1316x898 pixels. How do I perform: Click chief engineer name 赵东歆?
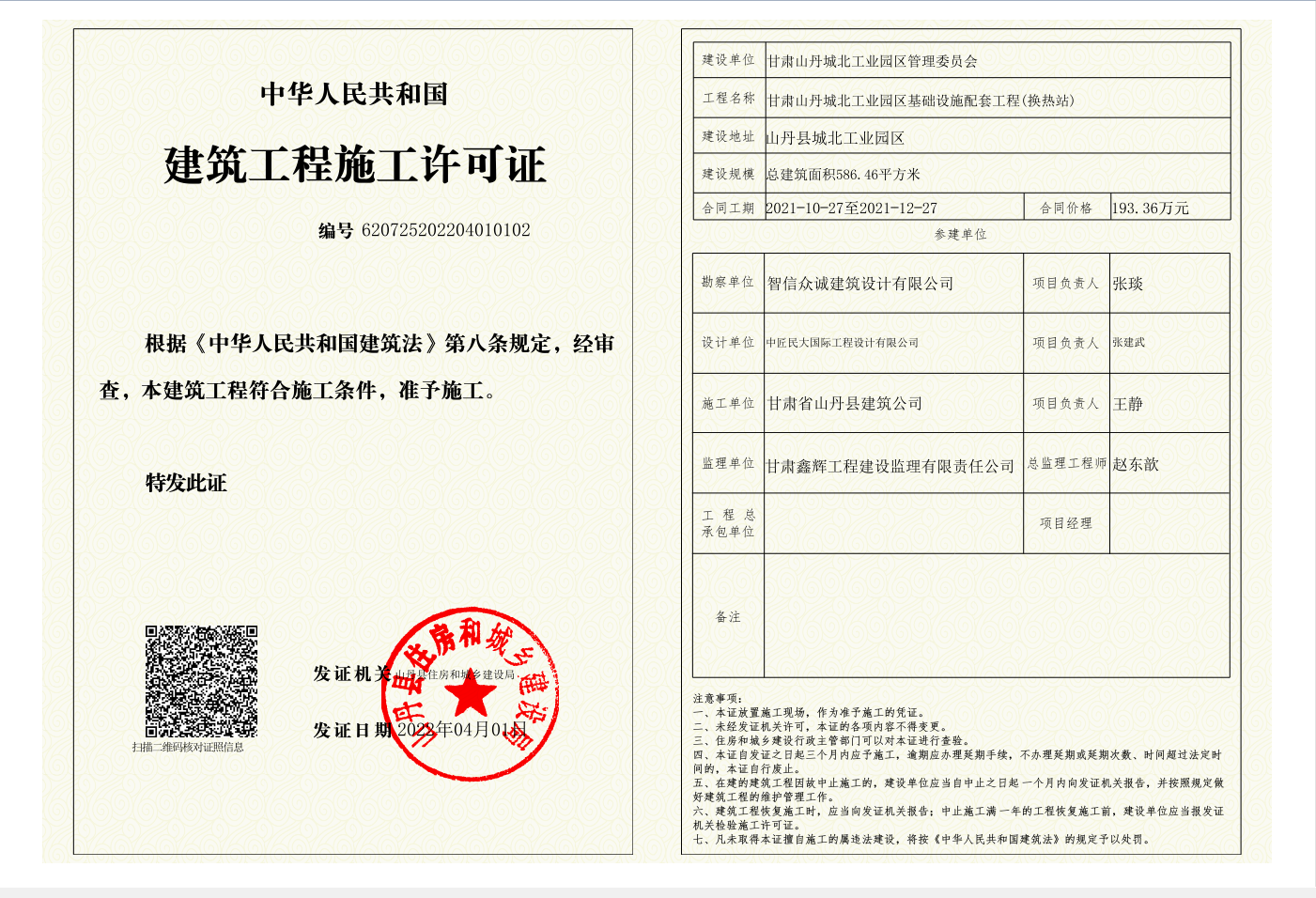click(x=1136, y=464)
